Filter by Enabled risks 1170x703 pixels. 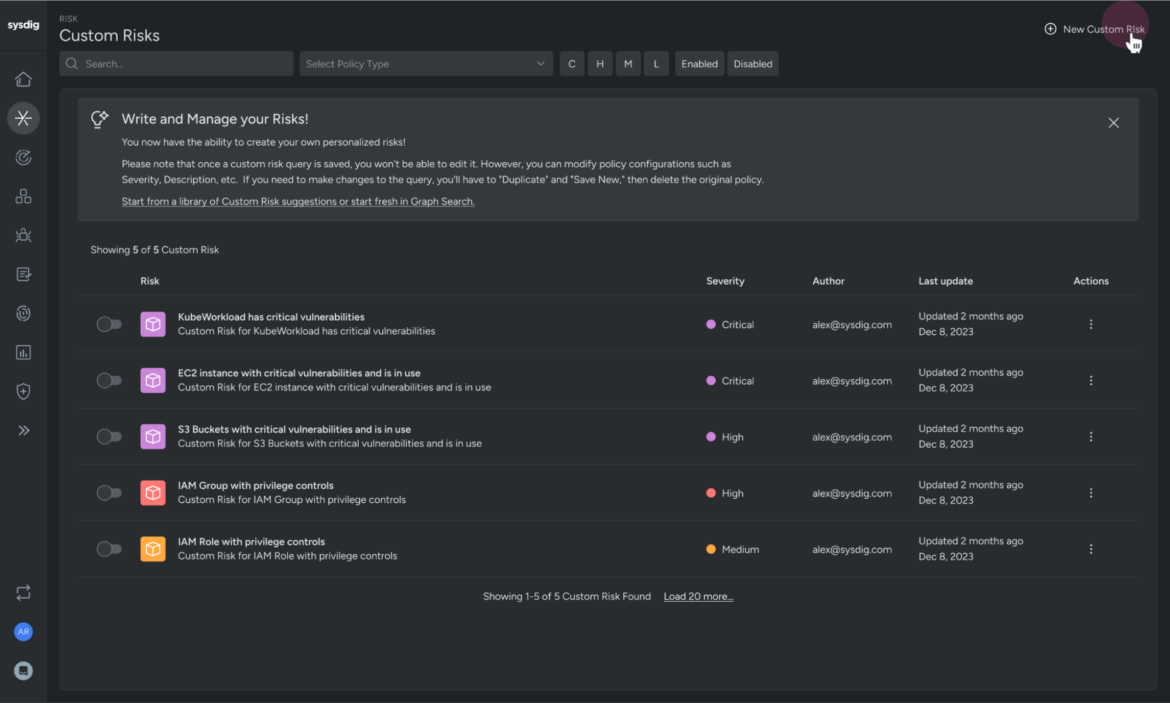click(x=699, y=64)
